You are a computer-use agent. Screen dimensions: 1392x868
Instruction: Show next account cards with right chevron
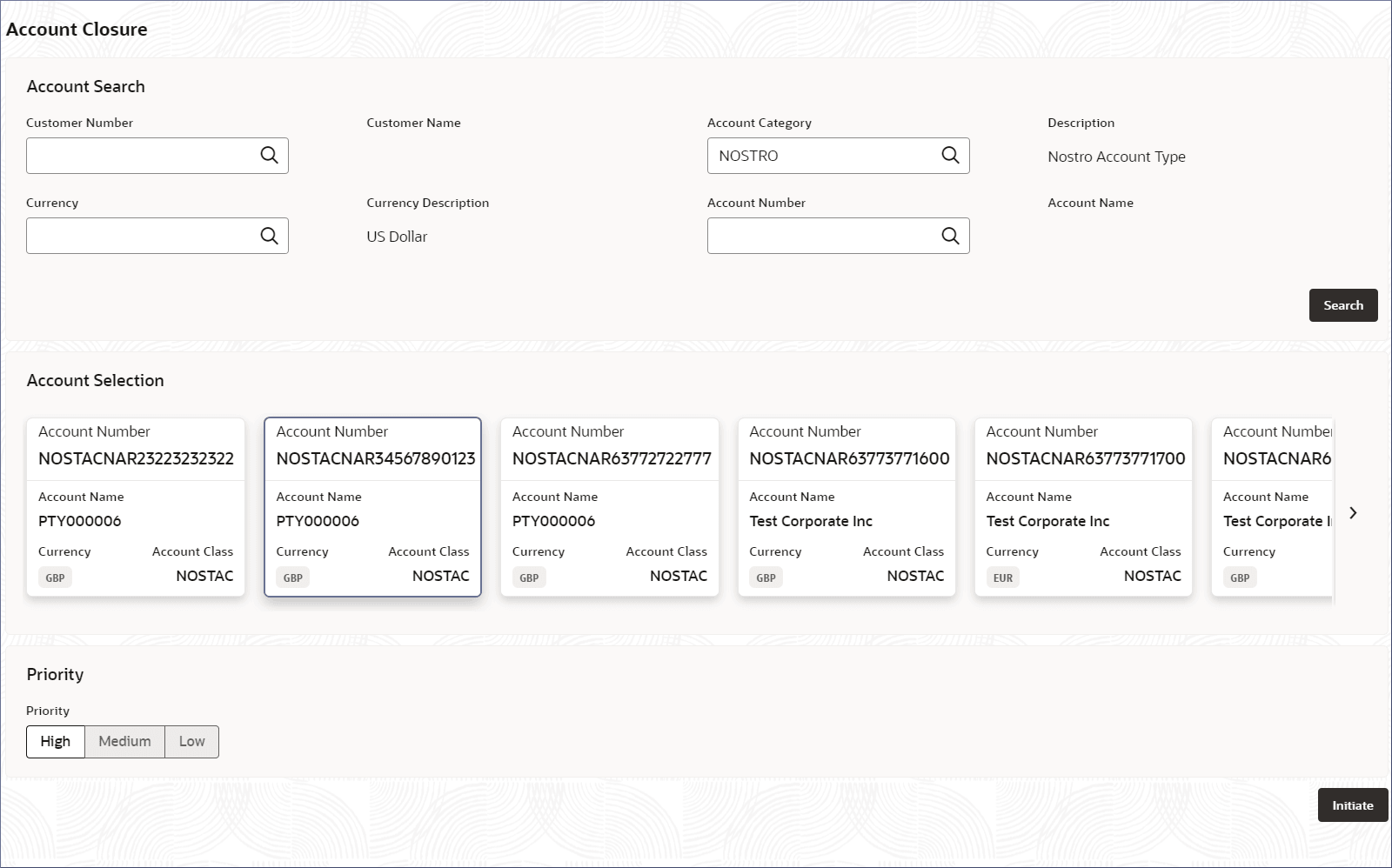(1353, 513)
